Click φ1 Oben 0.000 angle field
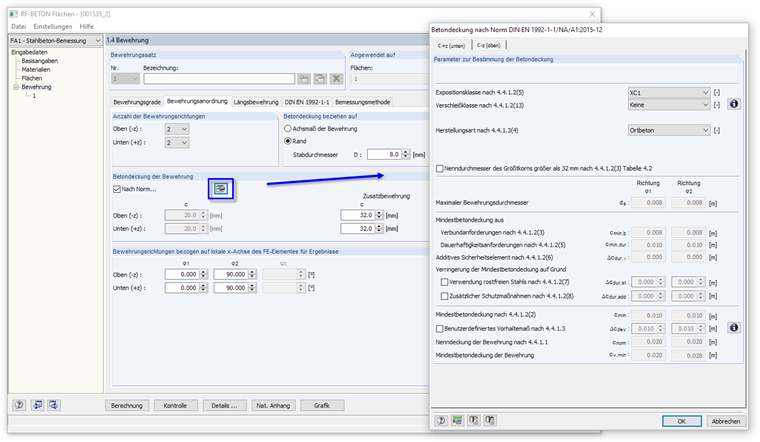The width and height of the screenshot is (760, 442). click(x=182, y=275)
